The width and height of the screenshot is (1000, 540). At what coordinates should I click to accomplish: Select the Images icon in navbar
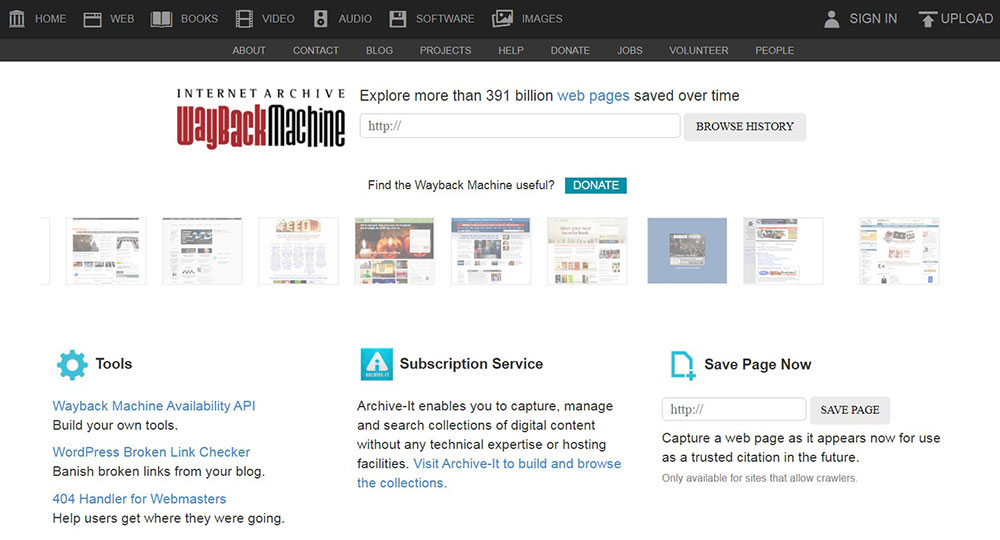[x=503, y=19]
